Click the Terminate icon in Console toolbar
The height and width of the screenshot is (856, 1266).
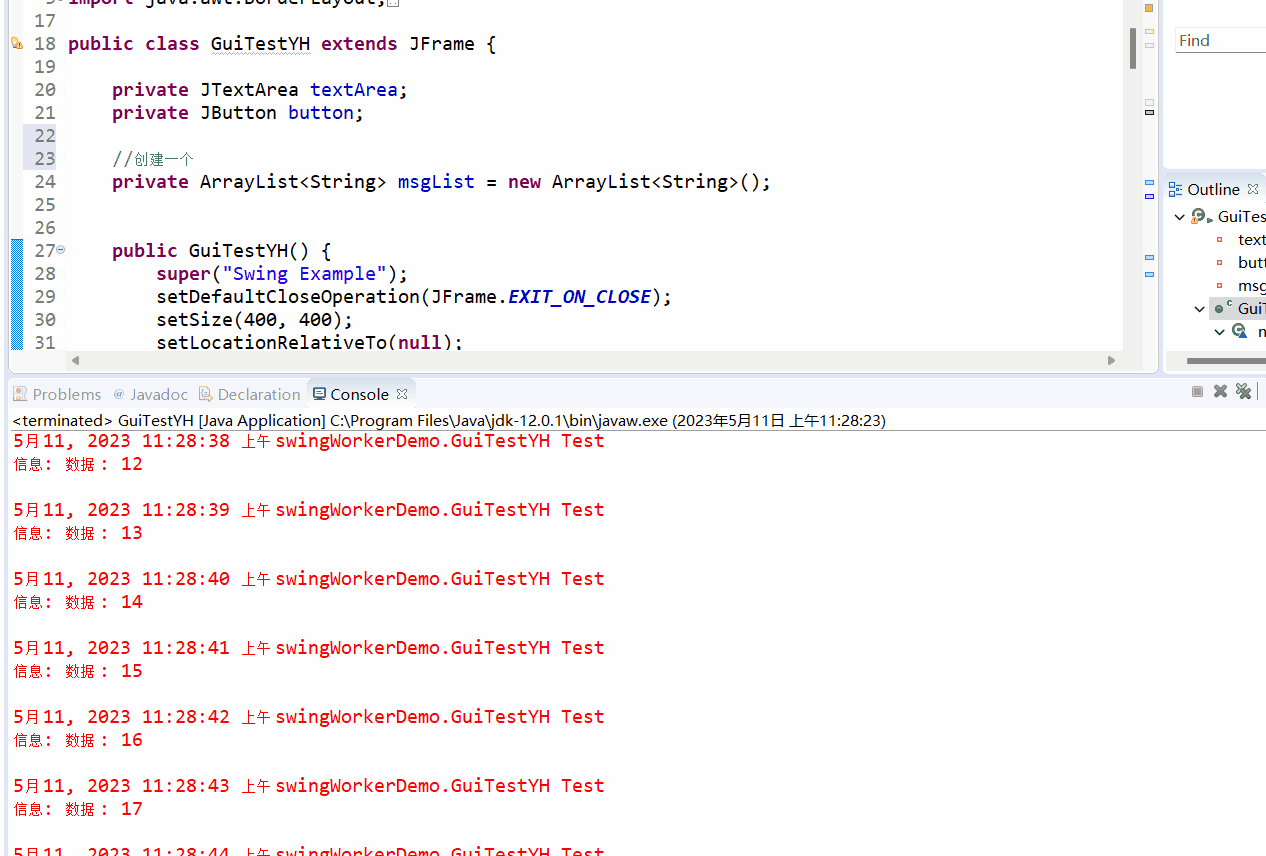[x=1197, y=390]
